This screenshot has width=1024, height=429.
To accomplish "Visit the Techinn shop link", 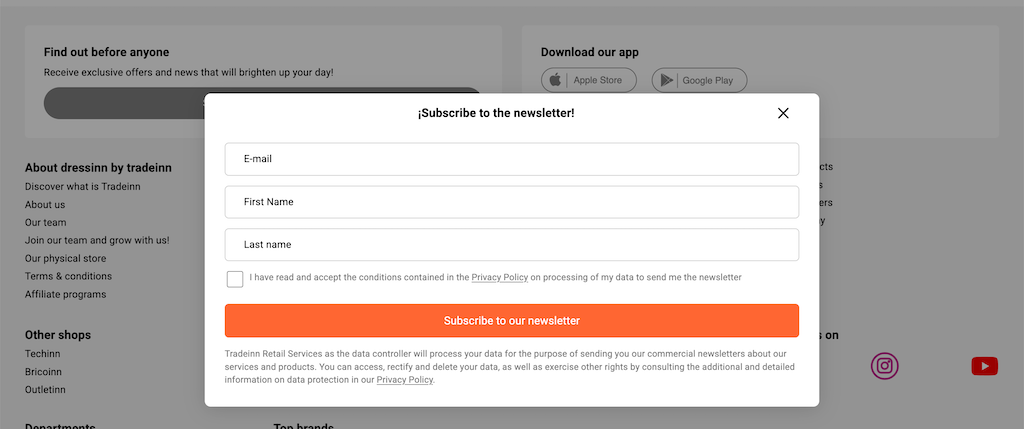I will coord(42,354).
